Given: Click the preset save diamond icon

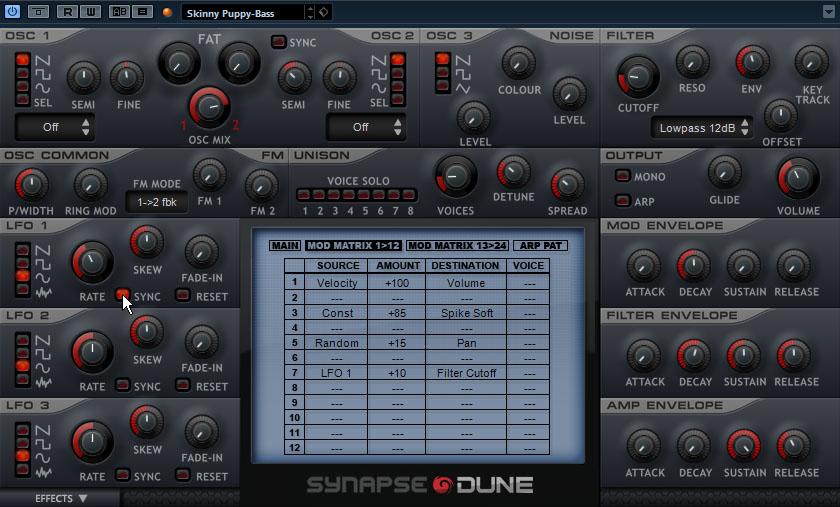Looking at the screenshot, I should pos(324,12).
